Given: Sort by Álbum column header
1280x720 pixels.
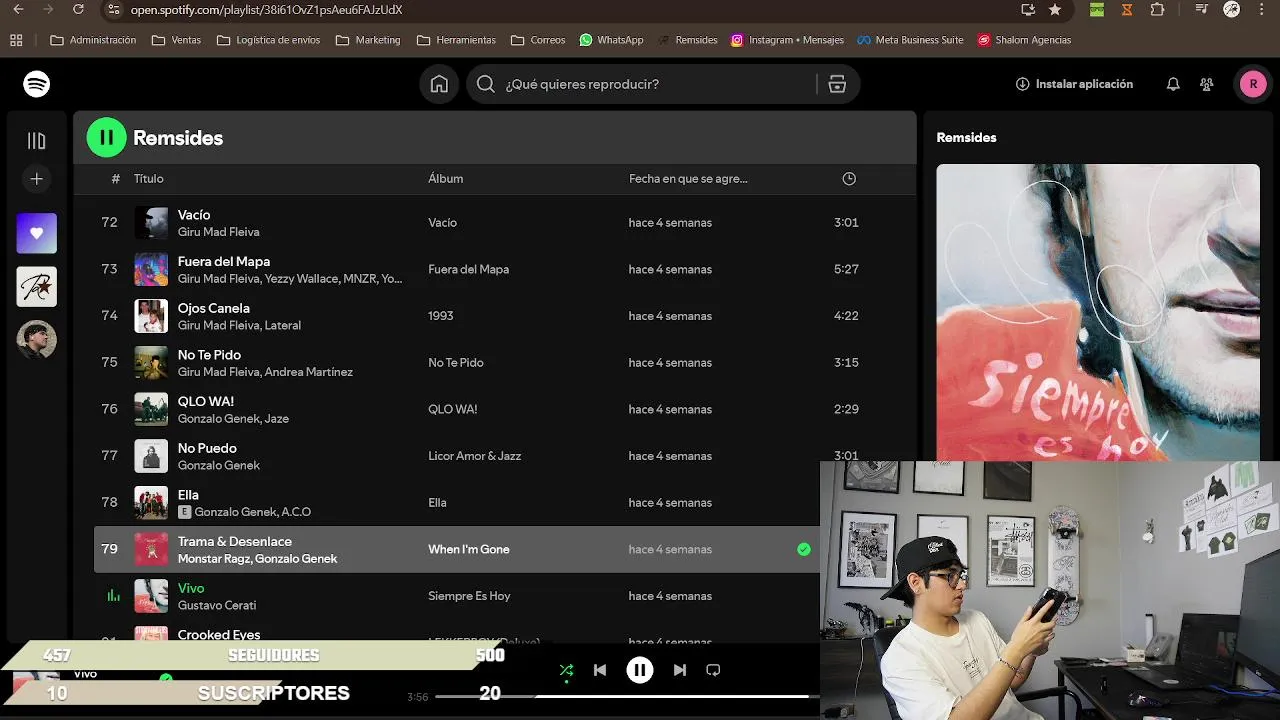Looking at the screenshot, I should 446,179.
